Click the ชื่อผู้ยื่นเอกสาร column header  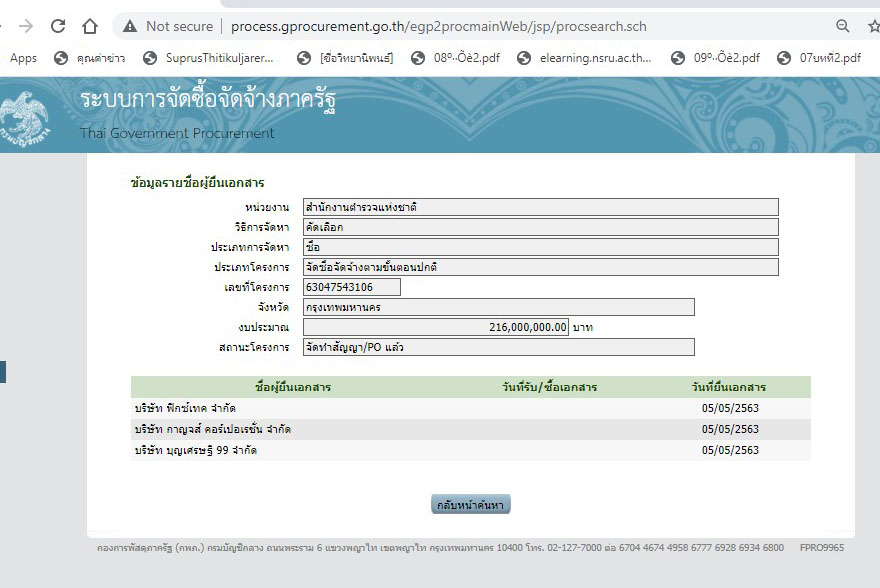pos(293,387)
